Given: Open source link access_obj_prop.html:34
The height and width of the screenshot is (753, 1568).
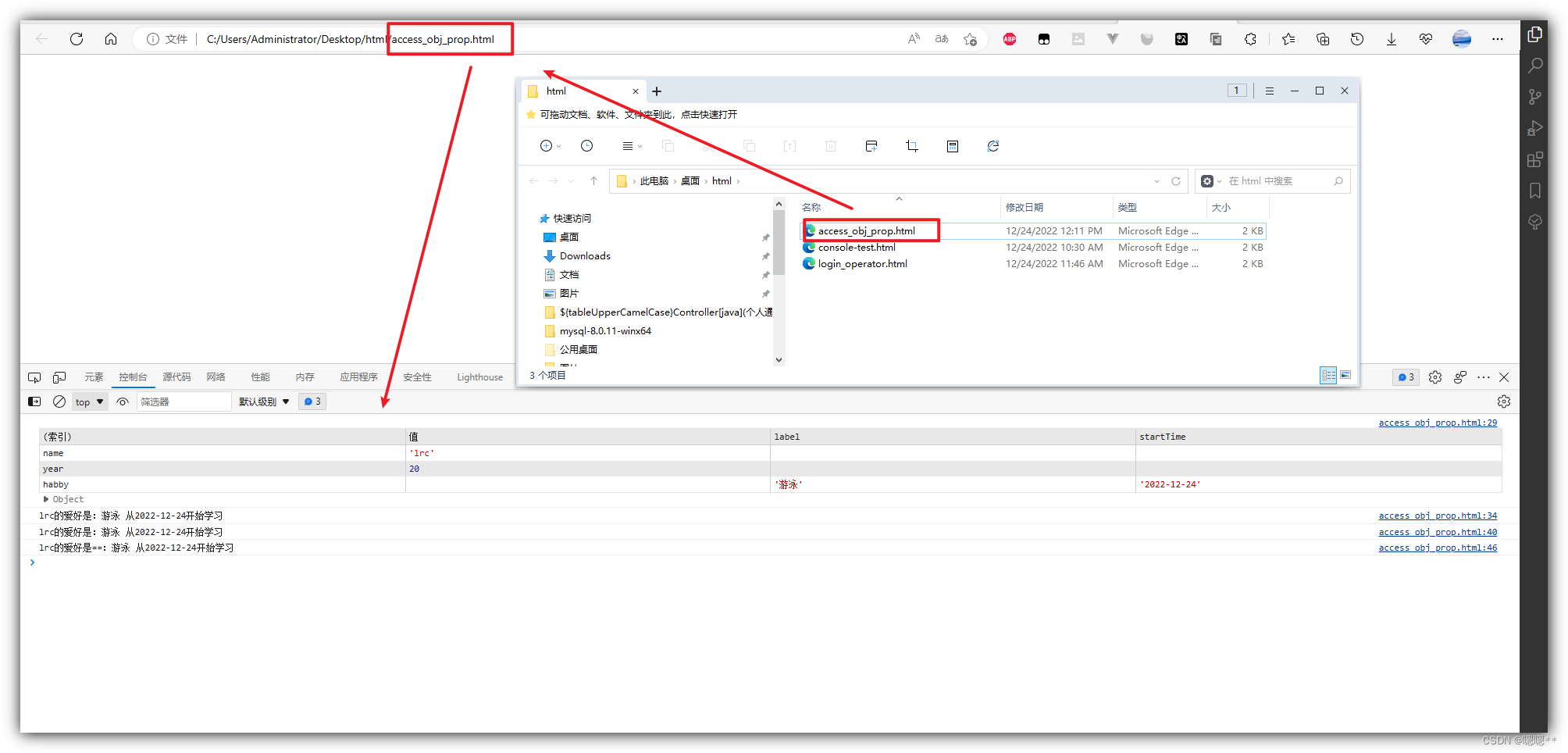Looking at the screenshot, I should (1438, 516).
